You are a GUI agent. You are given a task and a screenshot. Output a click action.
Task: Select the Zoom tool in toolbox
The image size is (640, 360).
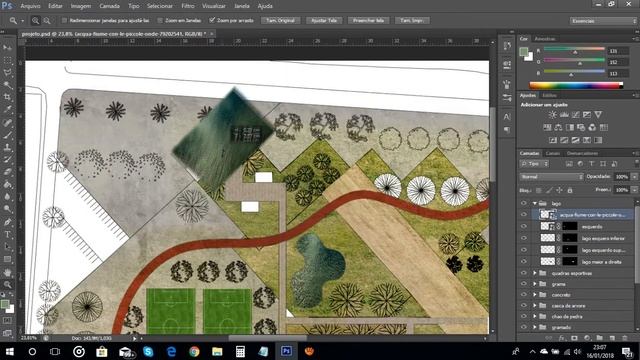pyautogui.click(x=7, y=284)
